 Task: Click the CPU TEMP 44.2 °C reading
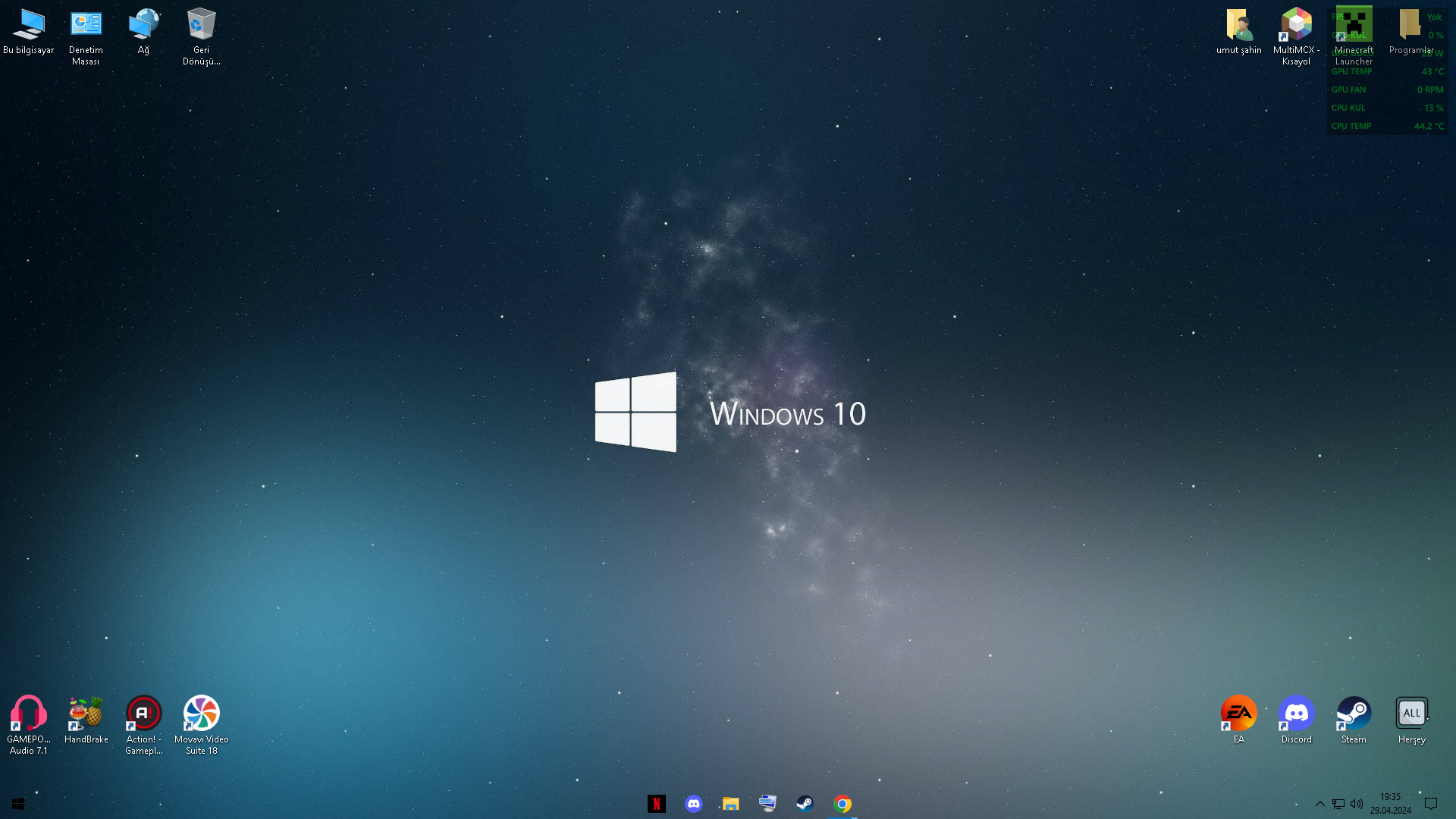coord(1387,126)
